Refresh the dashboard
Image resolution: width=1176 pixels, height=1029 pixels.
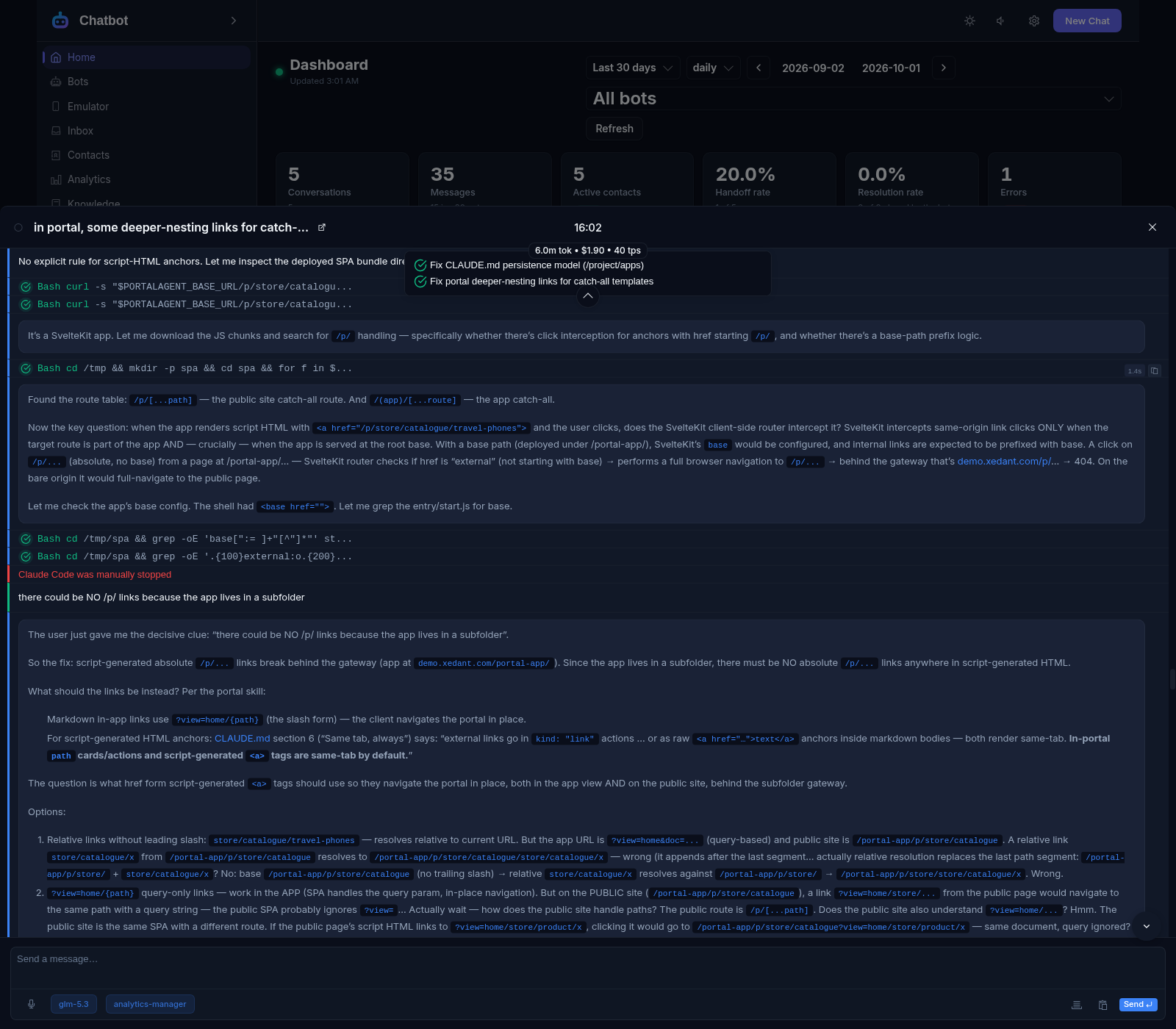(614, 129)
